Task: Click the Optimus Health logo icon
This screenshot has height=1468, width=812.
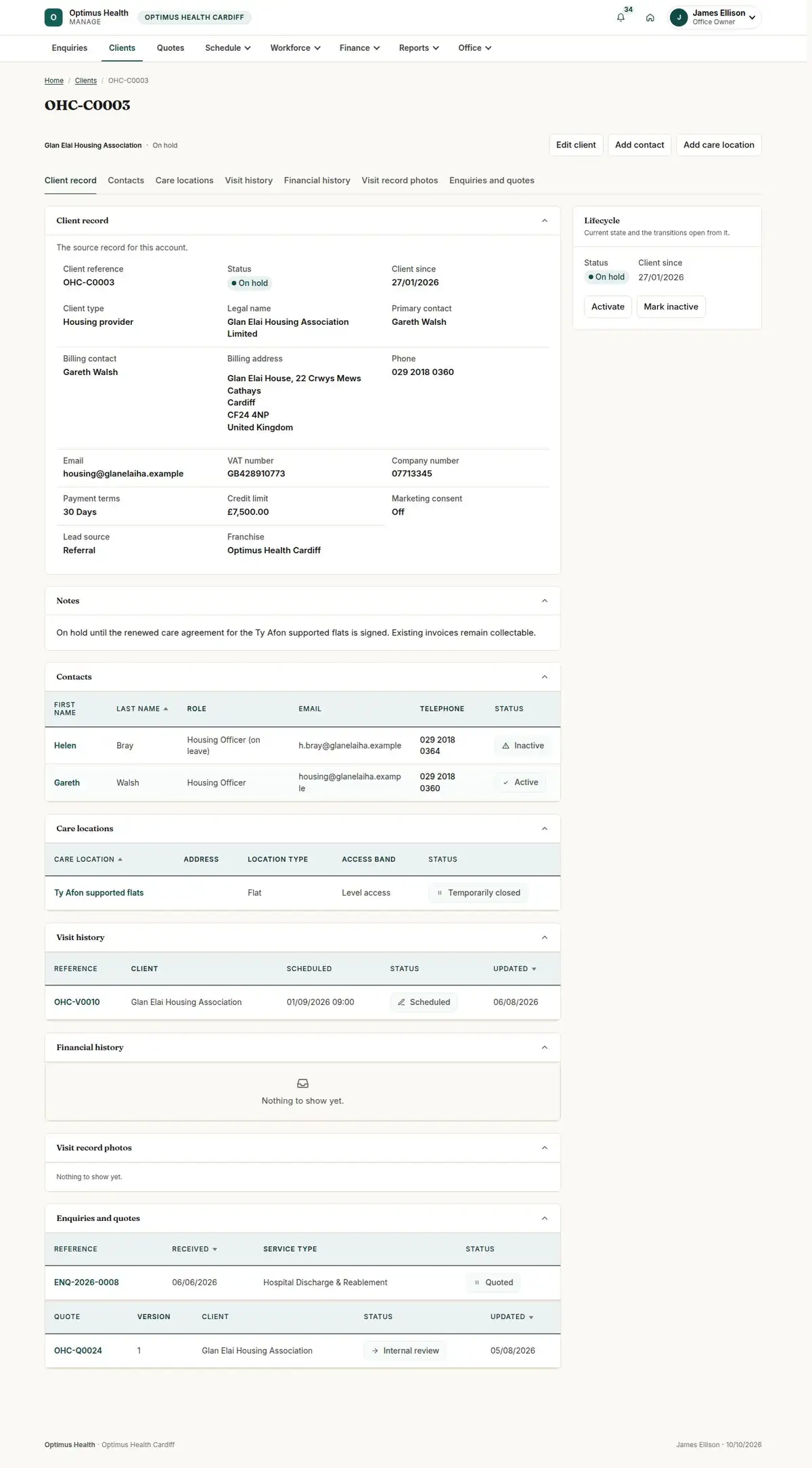Action: pyautogui.click(x=53, y=18)
